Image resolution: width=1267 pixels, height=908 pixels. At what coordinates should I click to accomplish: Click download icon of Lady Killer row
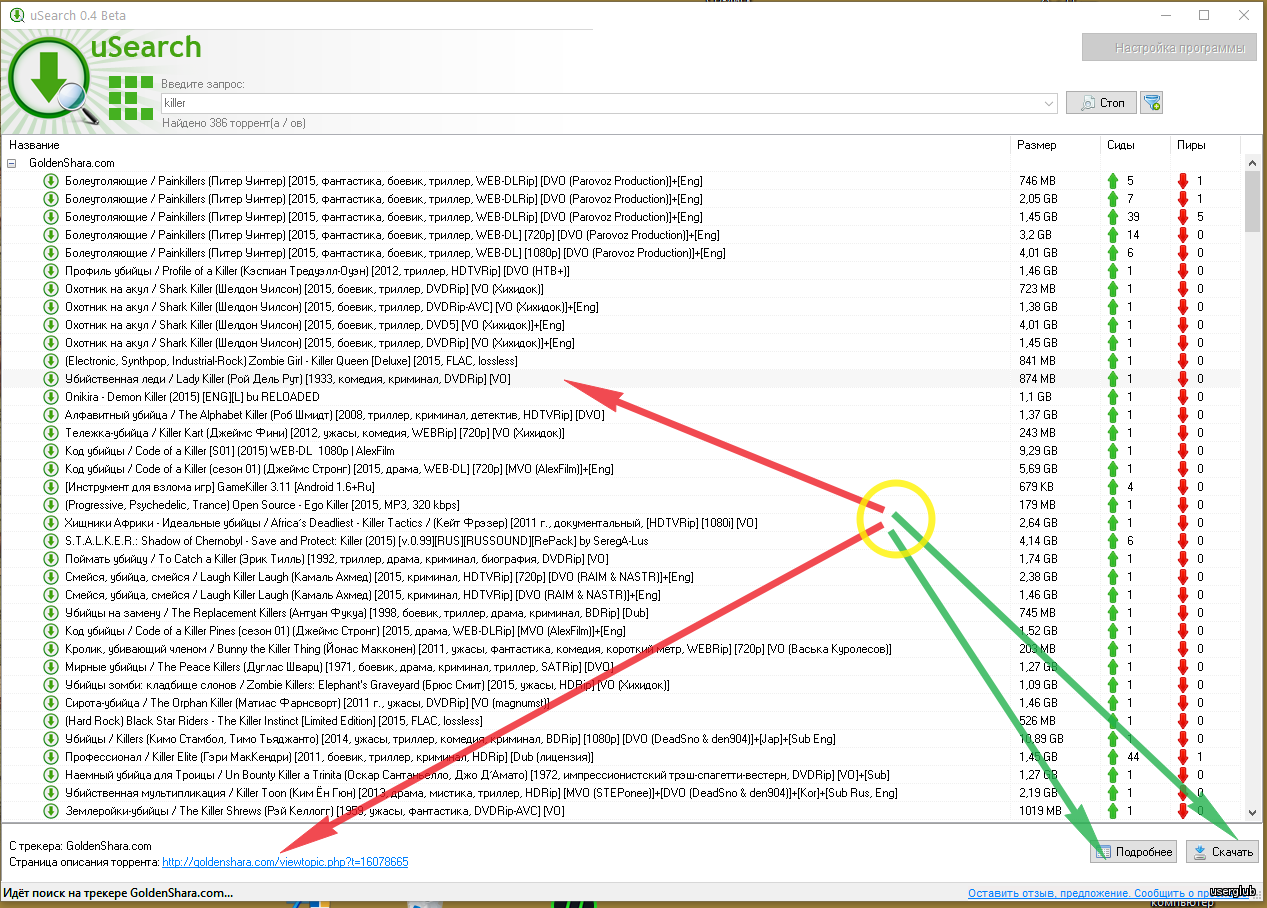51,379
